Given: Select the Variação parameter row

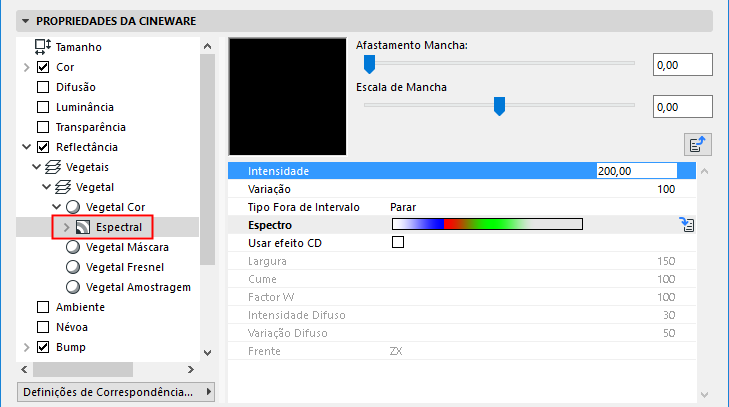Looking at the screenshot, I should (462, 189).
